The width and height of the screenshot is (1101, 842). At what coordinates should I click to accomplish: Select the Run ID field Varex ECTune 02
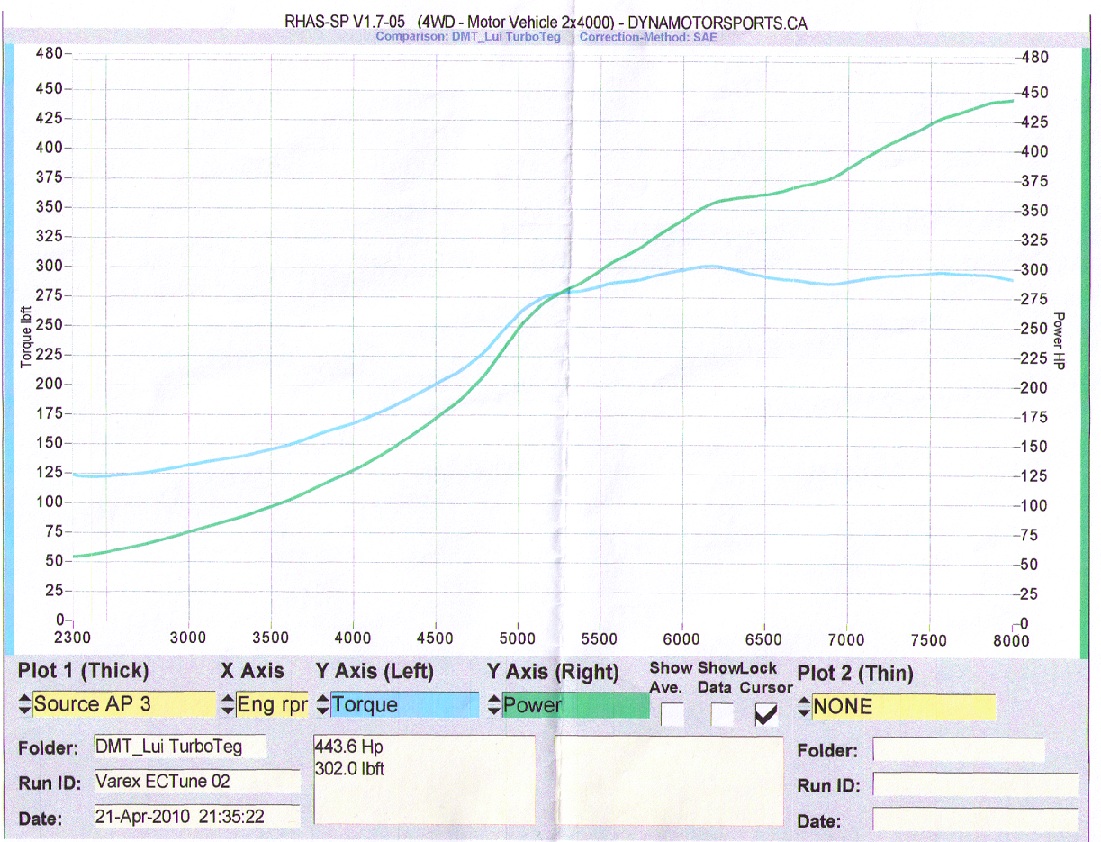pyautogui.click(x=196, y=781)
